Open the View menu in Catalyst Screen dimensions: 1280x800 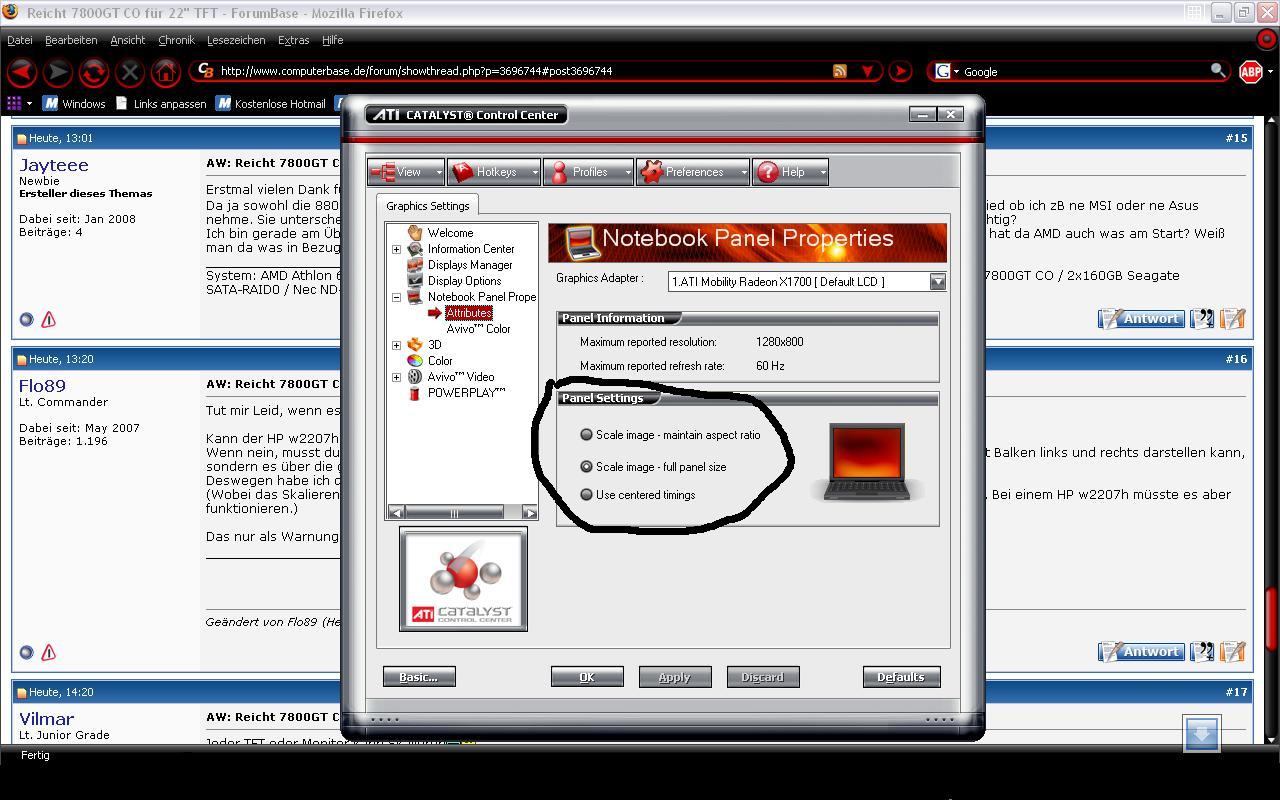click(x=406, y=172)
